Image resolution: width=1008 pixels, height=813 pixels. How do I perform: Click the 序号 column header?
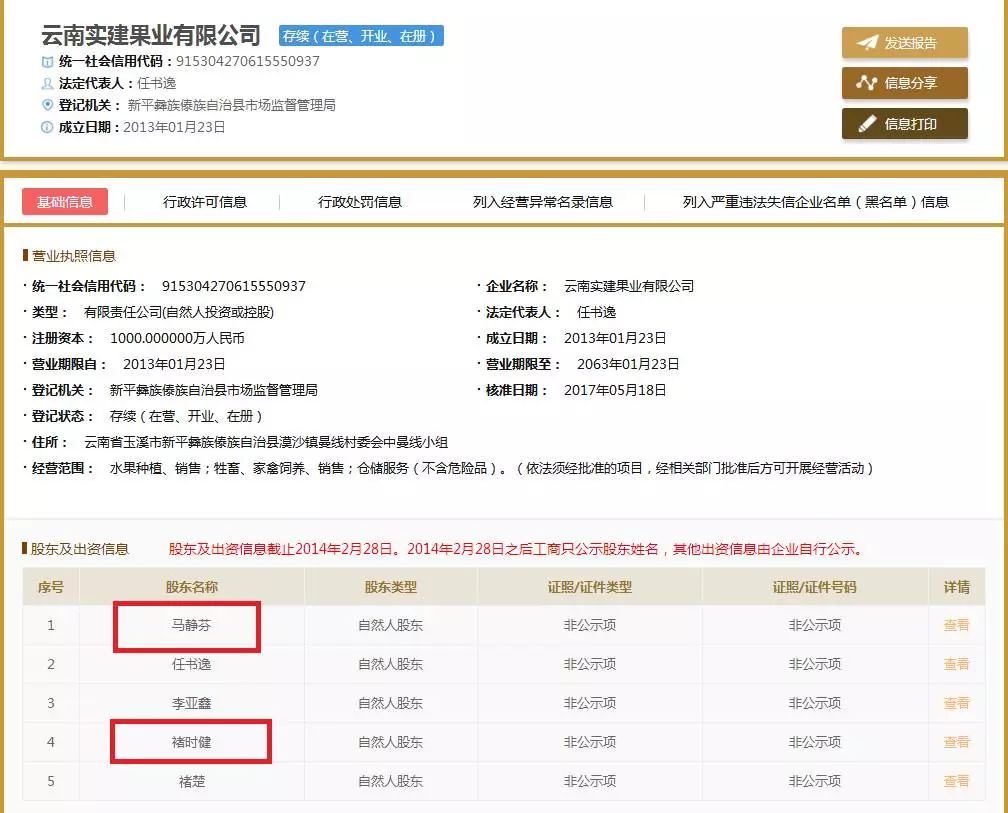click(x=51, y=587)
